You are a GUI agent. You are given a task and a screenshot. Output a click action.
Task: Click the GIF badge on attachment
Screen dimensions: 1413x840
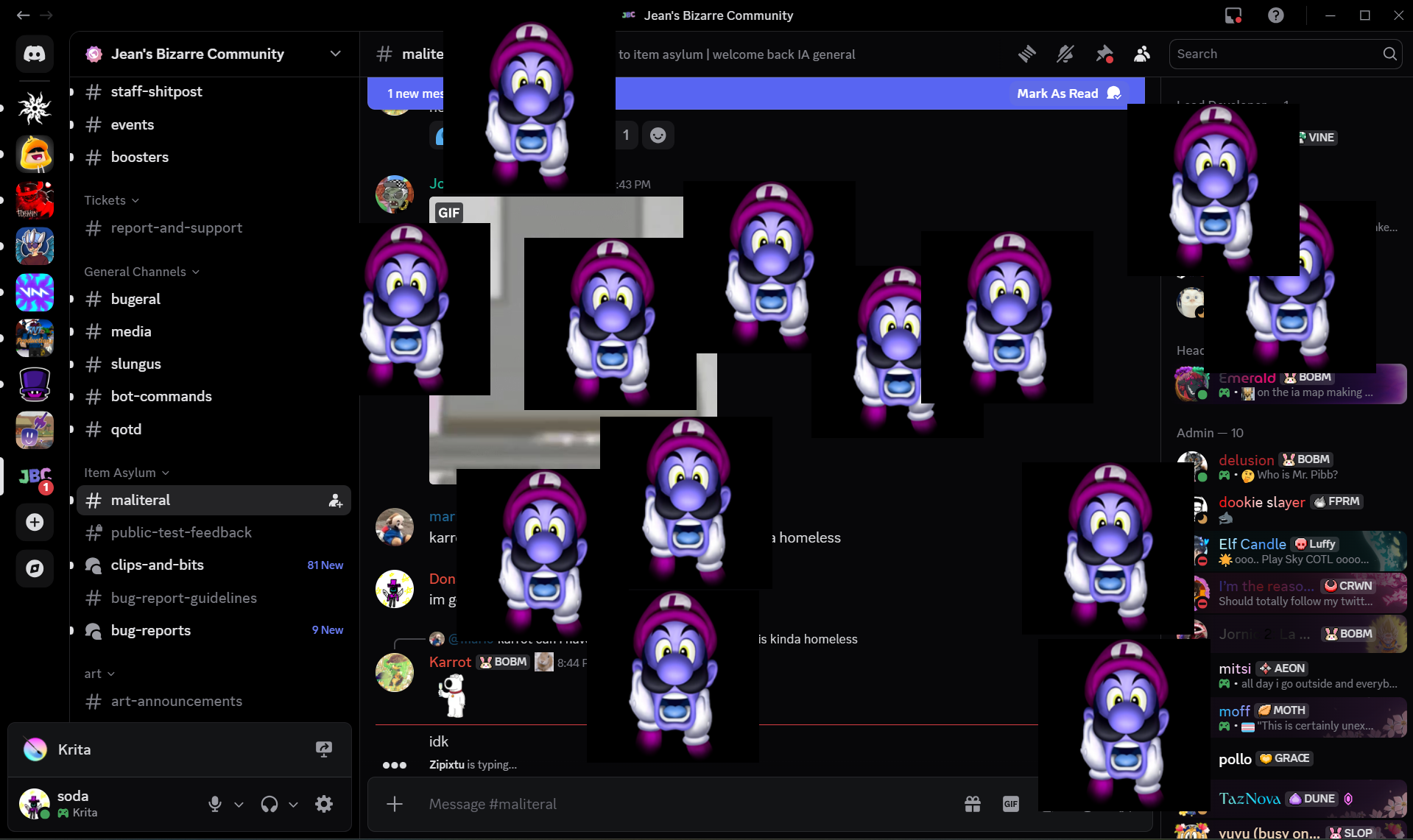coord(449,213)
